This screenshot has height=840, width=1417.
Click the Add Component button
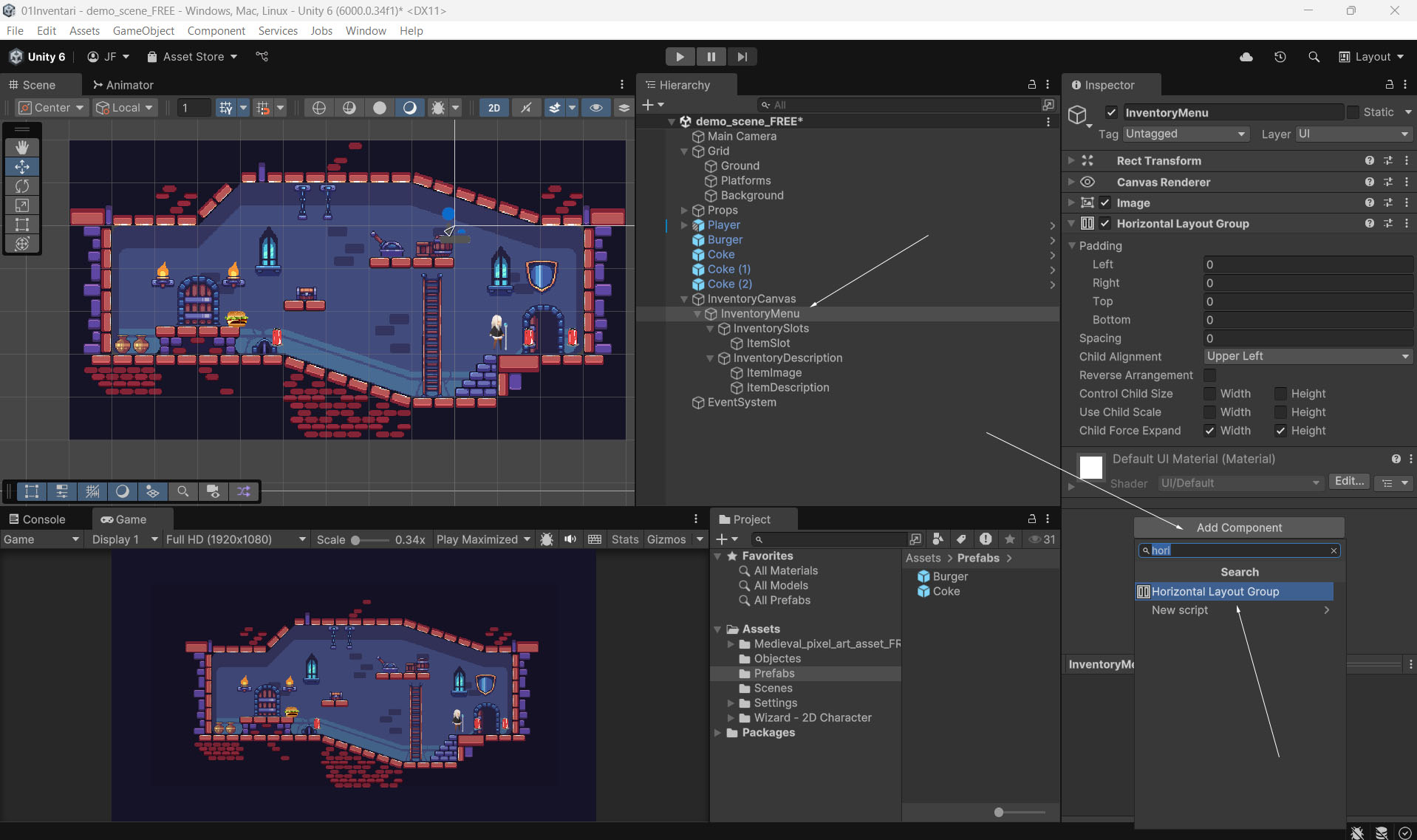(1239, 527)
